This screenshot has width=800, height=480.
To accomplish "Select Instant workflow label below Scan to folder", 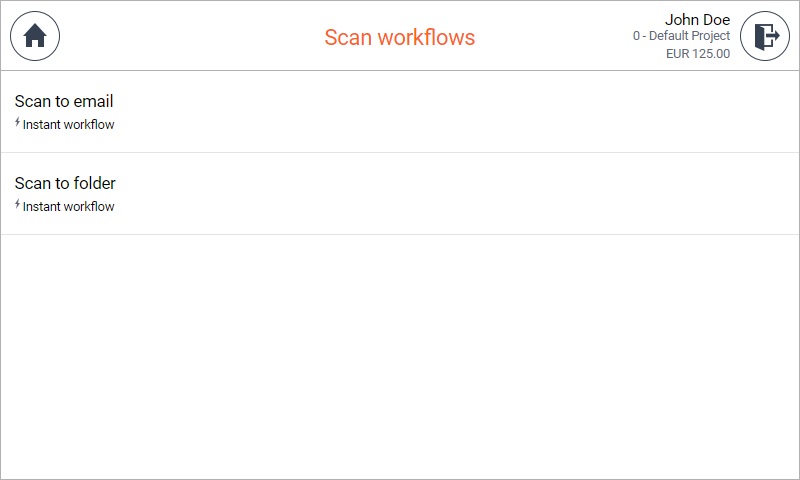I will tap(68, 207).
